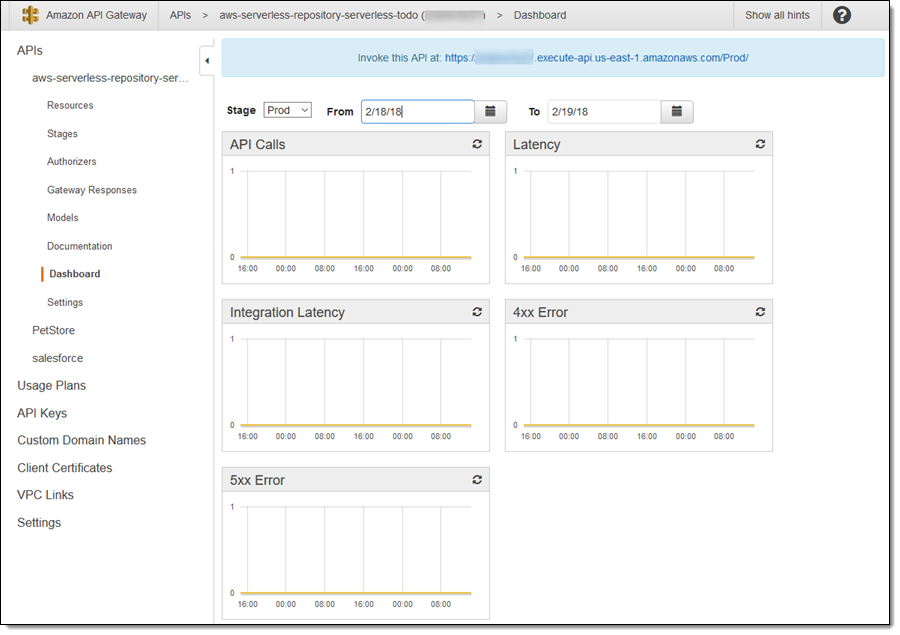Image resolution: width=900 pixels, height=635 pixels.
Task: Open the Prod invoke URL link
Action: [596, 58]
